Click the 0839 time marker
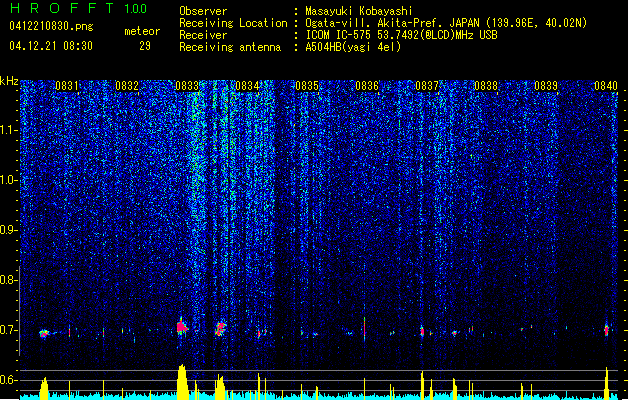 tap(546, 85)
